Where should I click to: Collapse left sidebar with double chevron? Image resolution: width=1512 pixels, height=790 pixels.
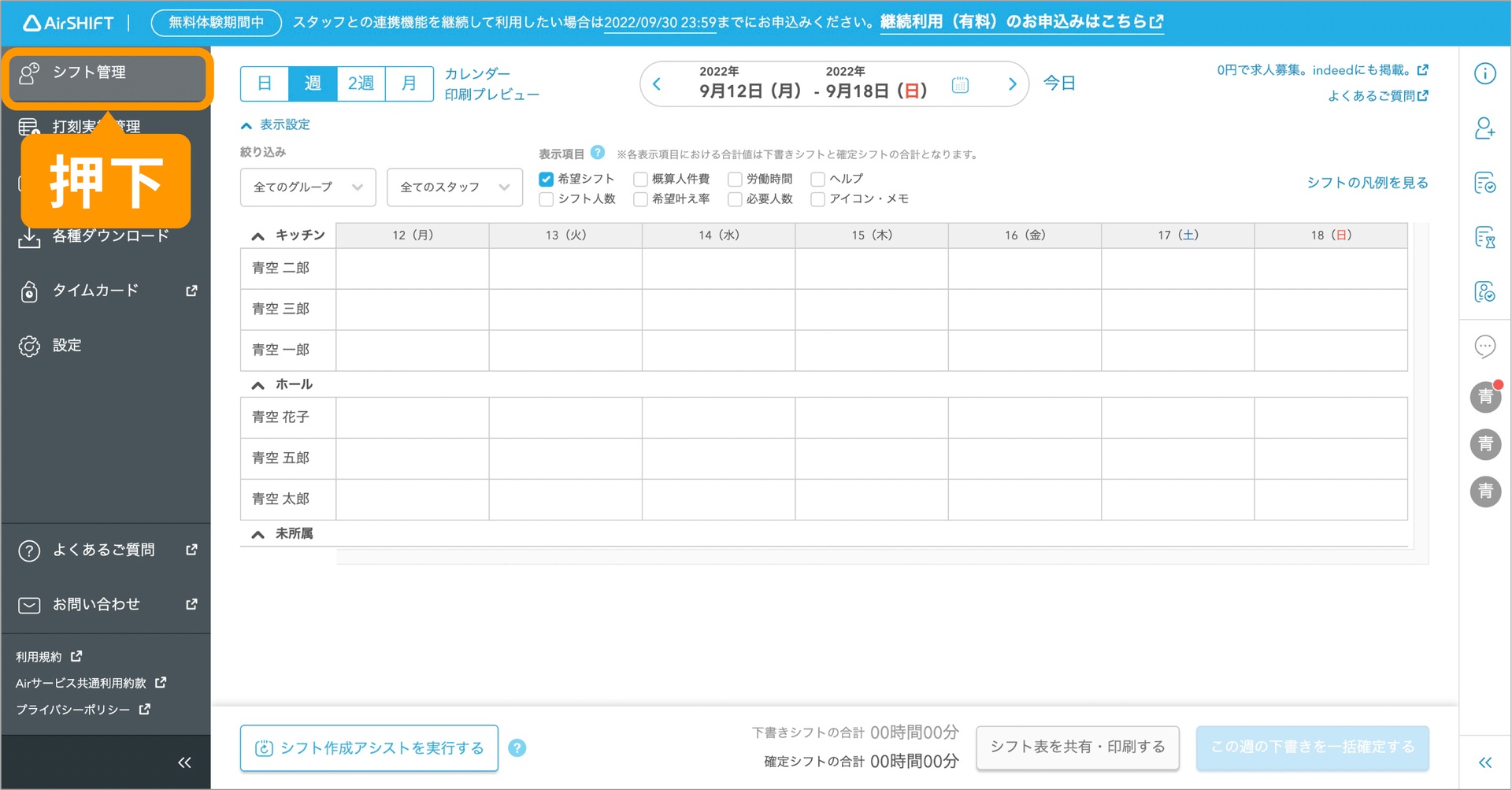click(184, 762)
